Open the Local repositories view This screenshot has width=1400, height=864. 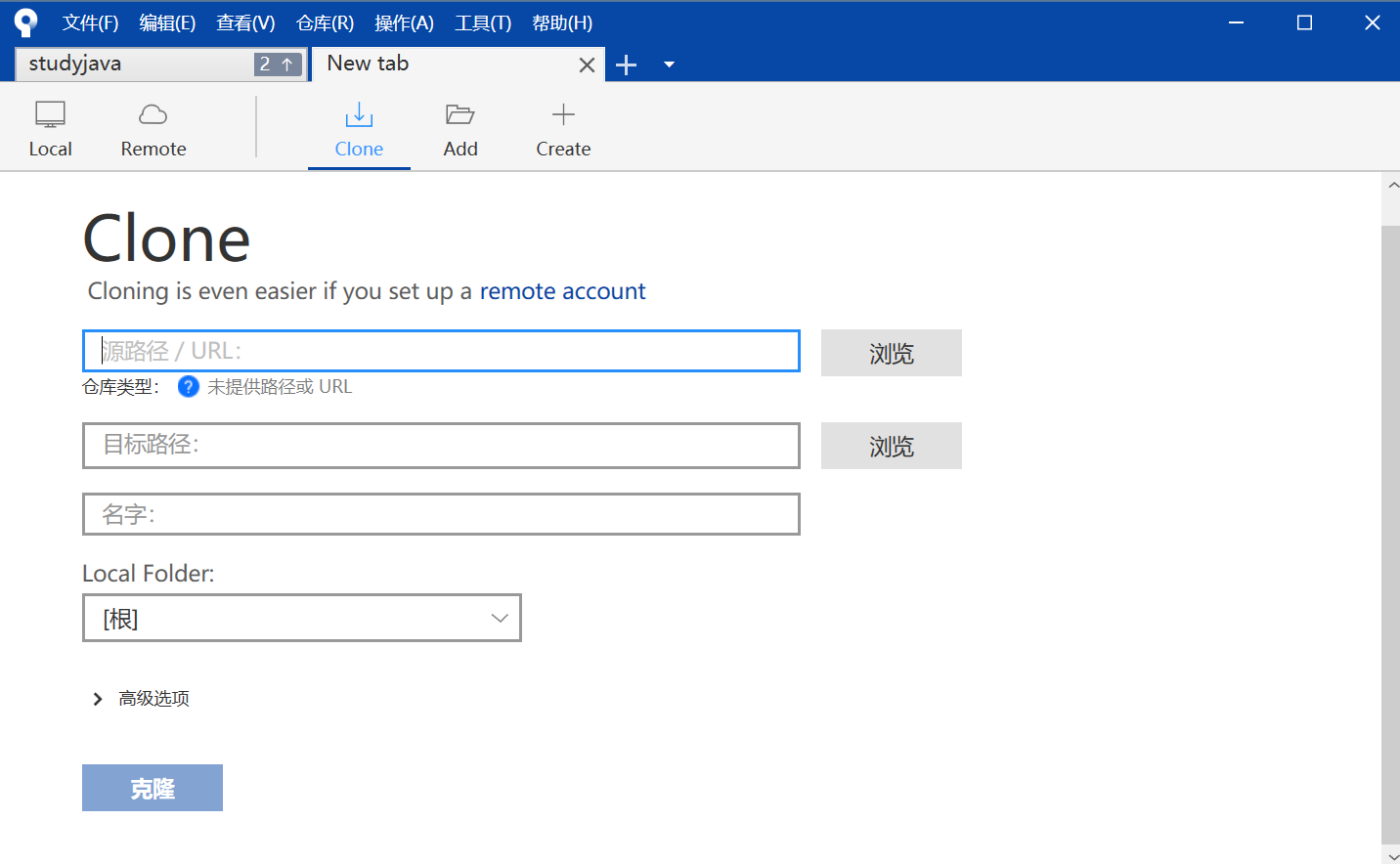[50, 129]
